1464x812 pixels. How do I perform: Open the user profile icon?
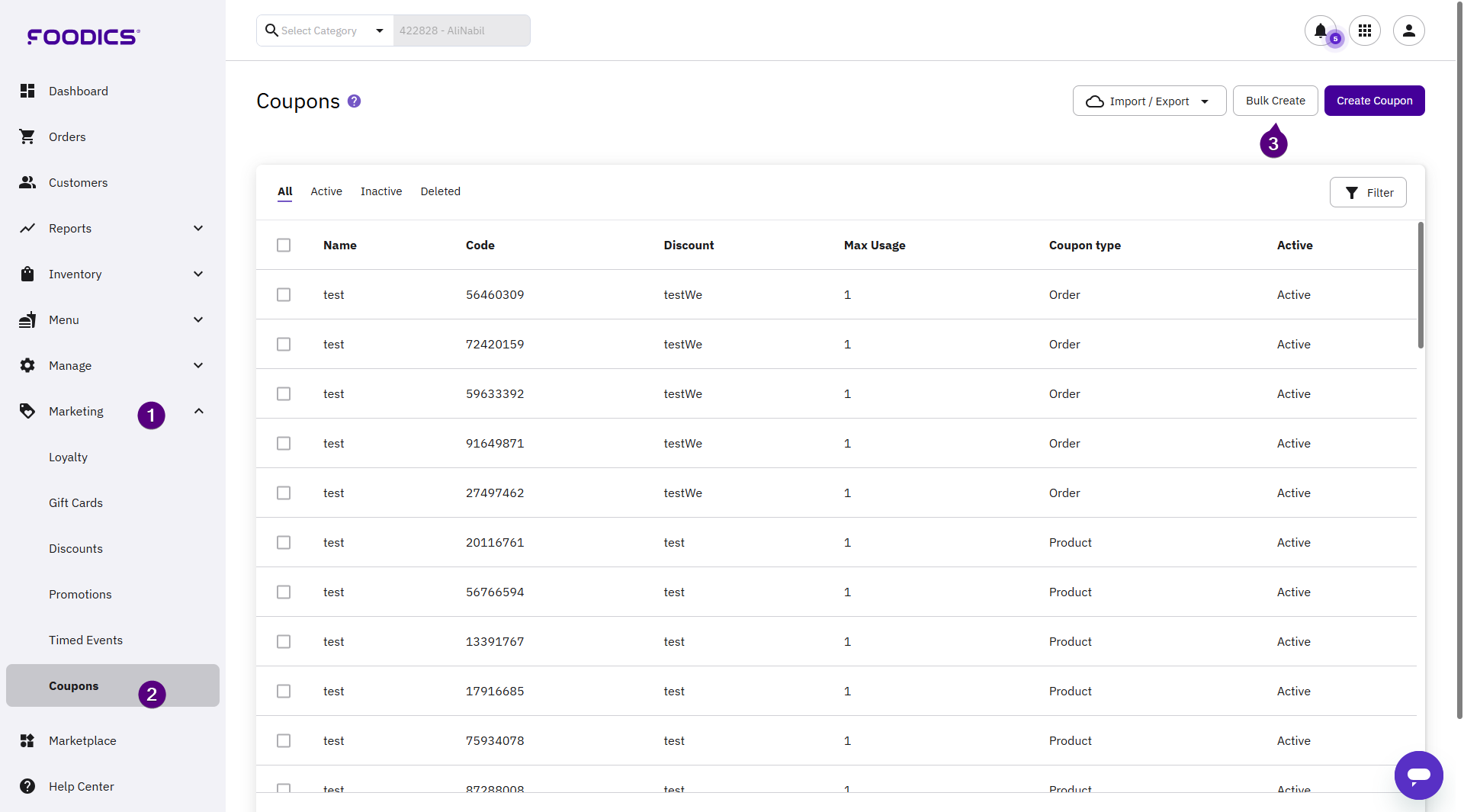[1408, 30]
